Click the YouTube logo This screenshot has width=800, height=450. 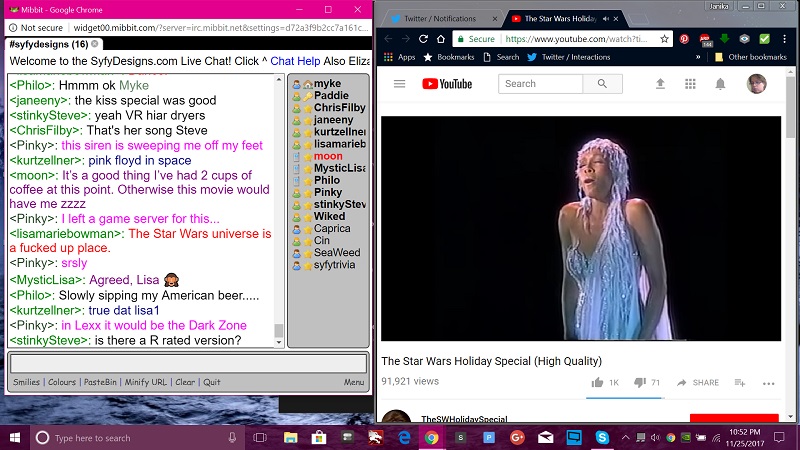447,84
